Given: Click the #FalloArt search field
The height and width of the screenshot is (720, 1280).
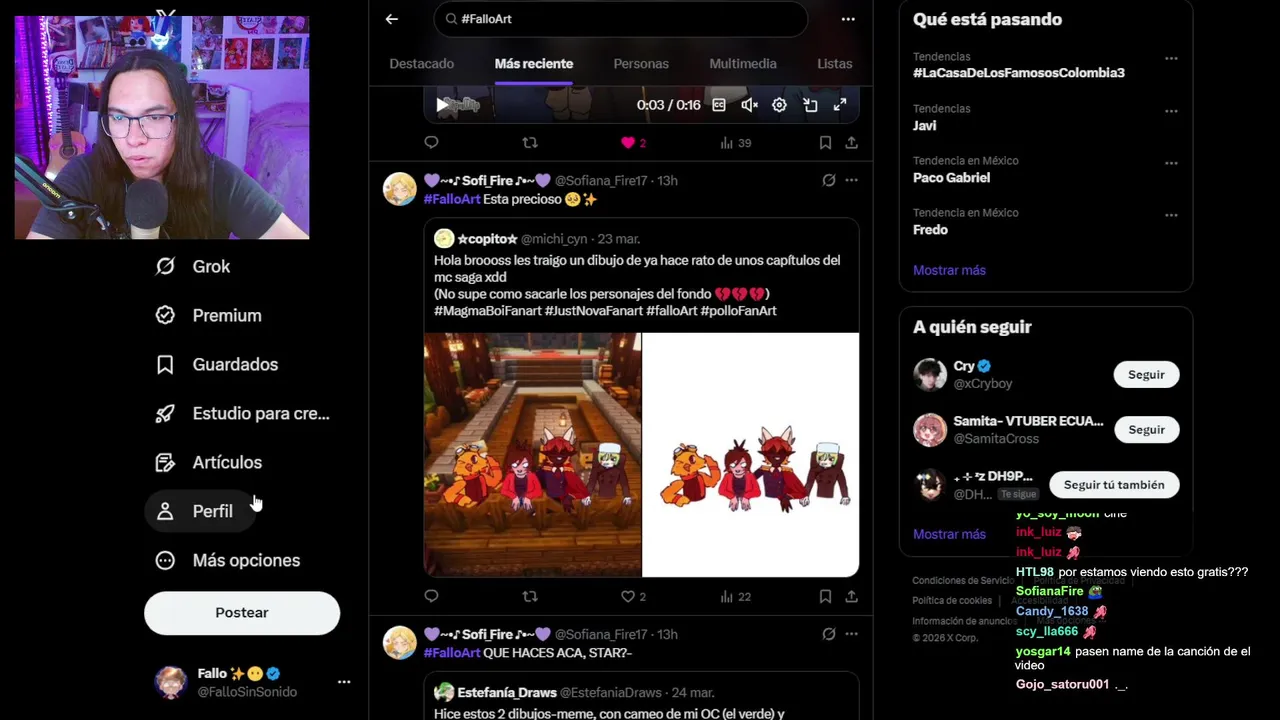Looking at the screenshot, I should click(x=620, y=19).
